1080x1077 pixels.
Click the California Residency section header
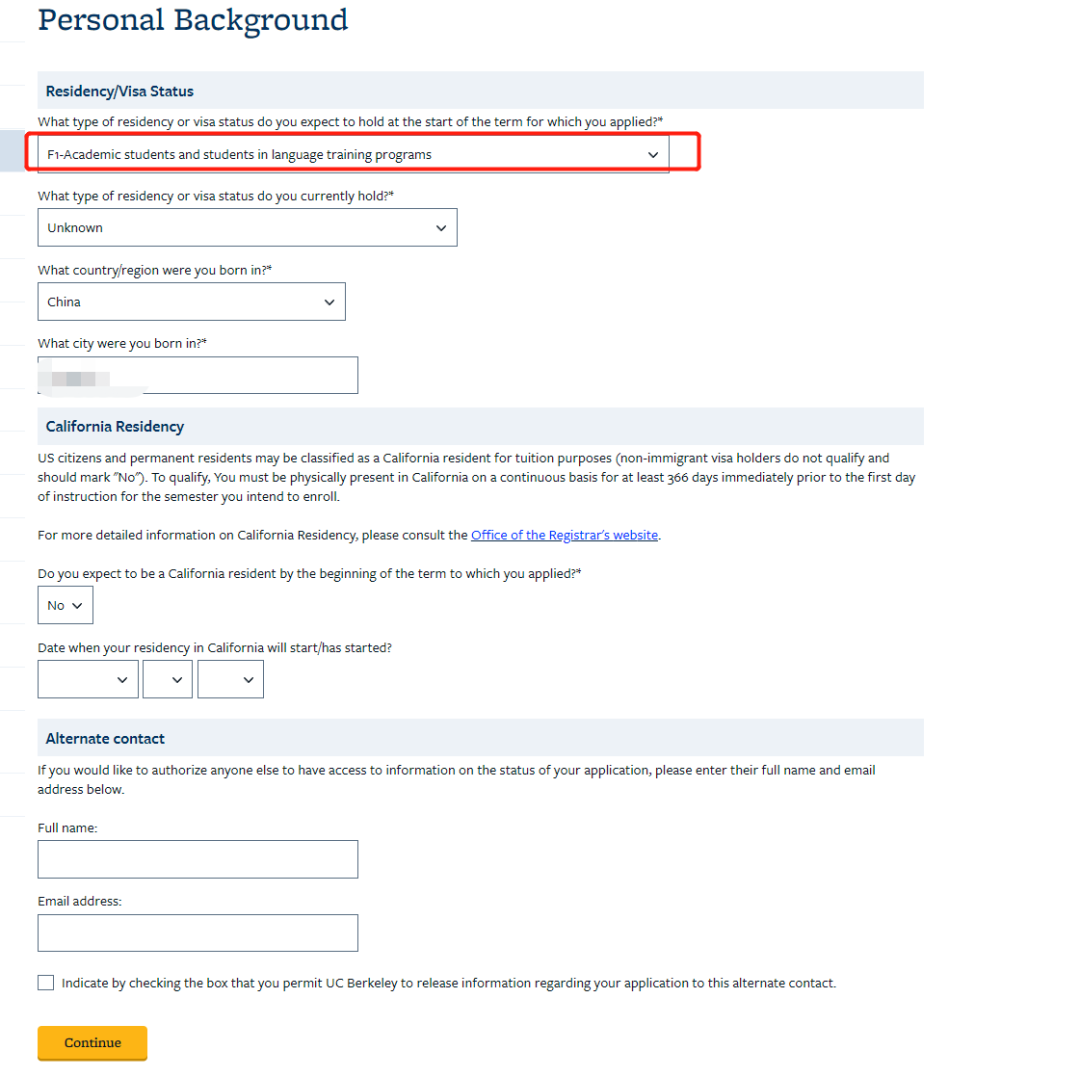point(115,427)
